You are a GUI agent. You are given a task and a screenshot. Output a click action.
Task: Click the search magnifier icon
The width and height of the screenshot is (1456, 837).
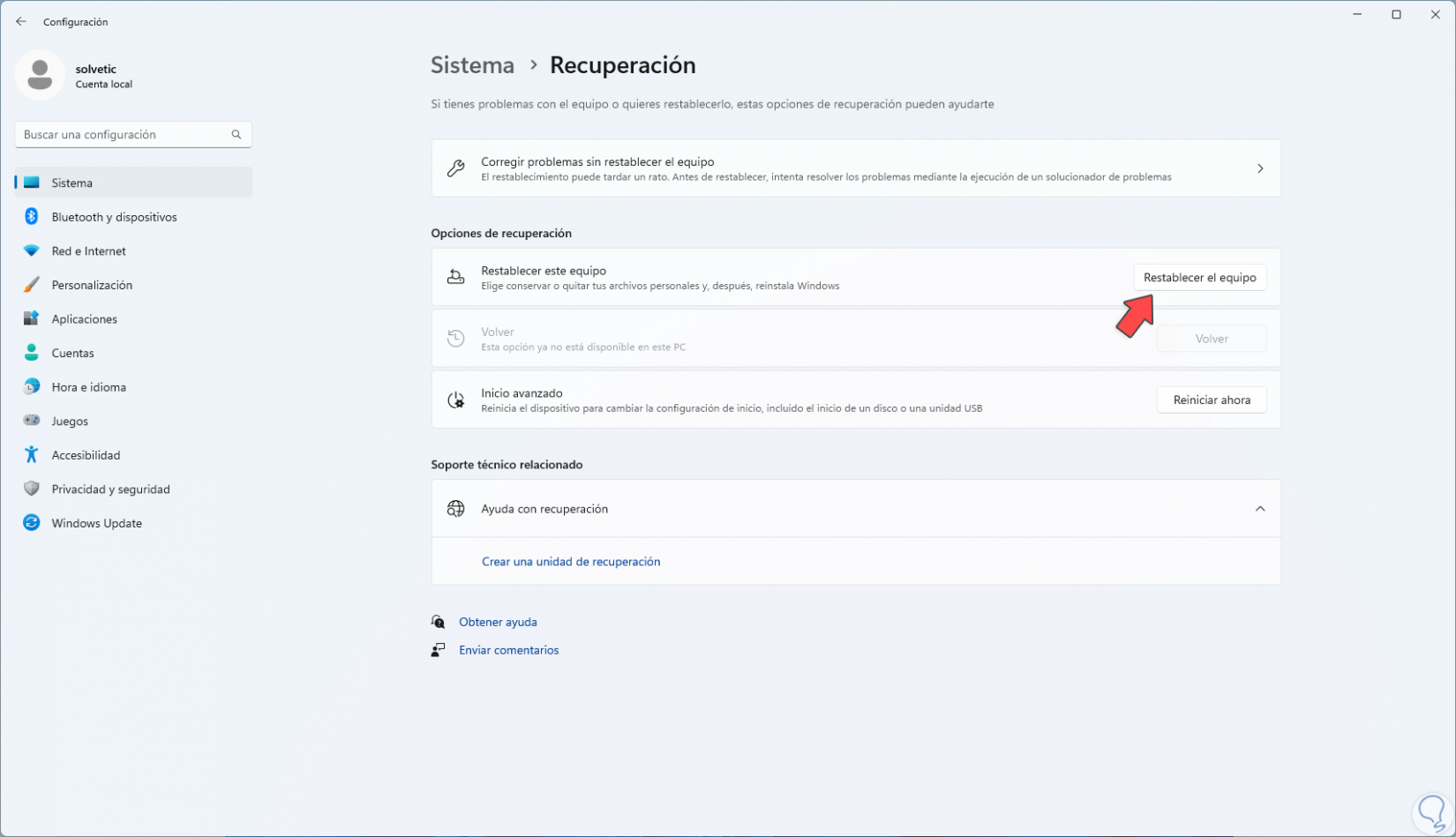236,134
